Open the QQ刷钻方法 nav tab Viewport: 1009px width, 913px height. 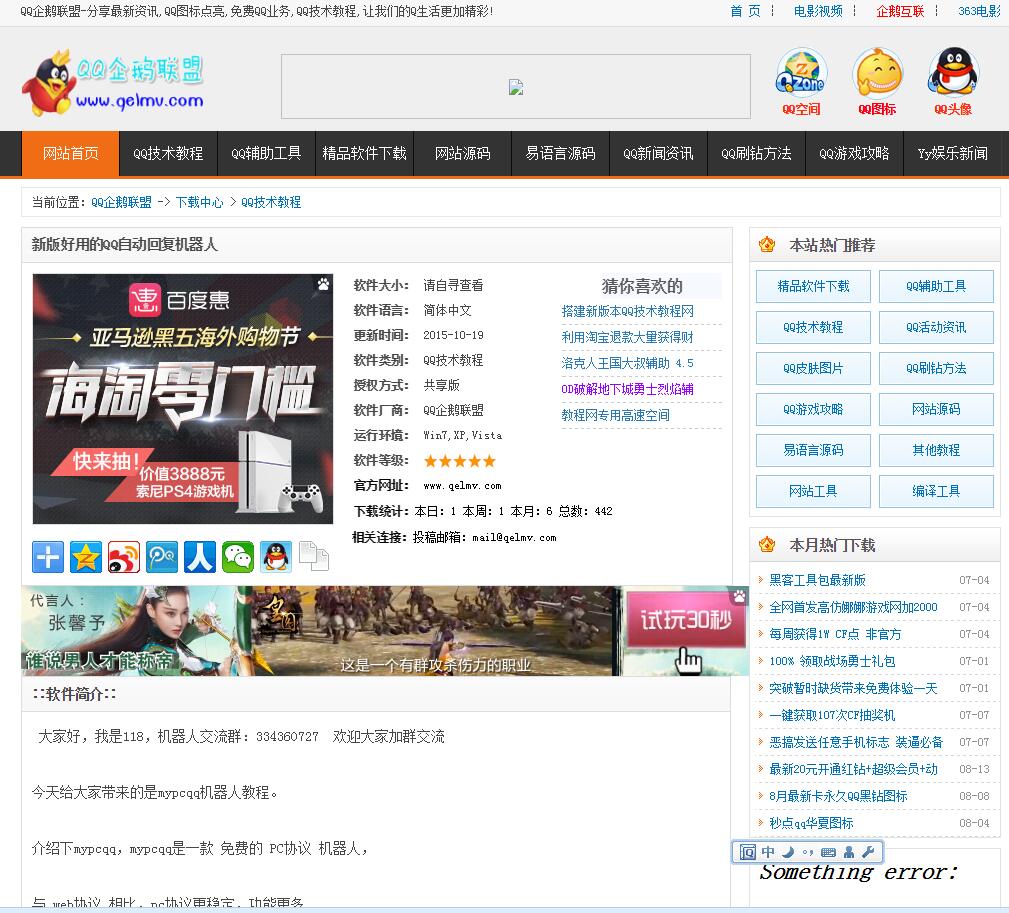click(x=756, y=153)
